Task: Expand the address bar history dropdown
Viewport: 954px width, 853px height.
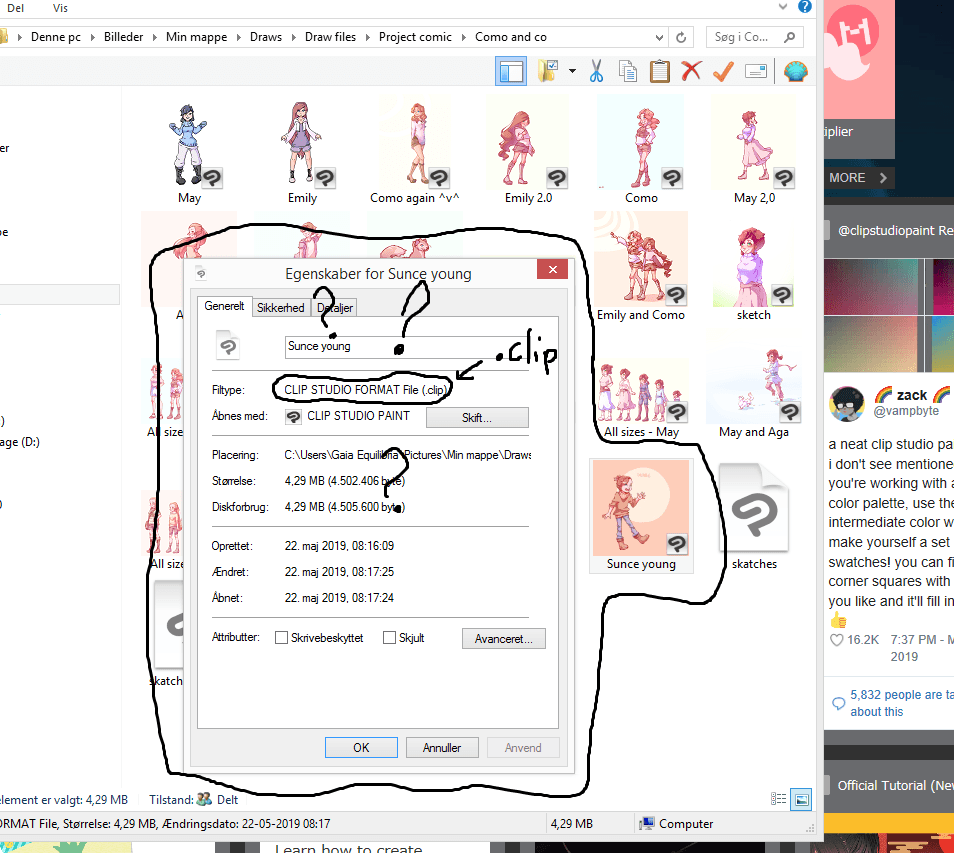Action: pos(657,37)
